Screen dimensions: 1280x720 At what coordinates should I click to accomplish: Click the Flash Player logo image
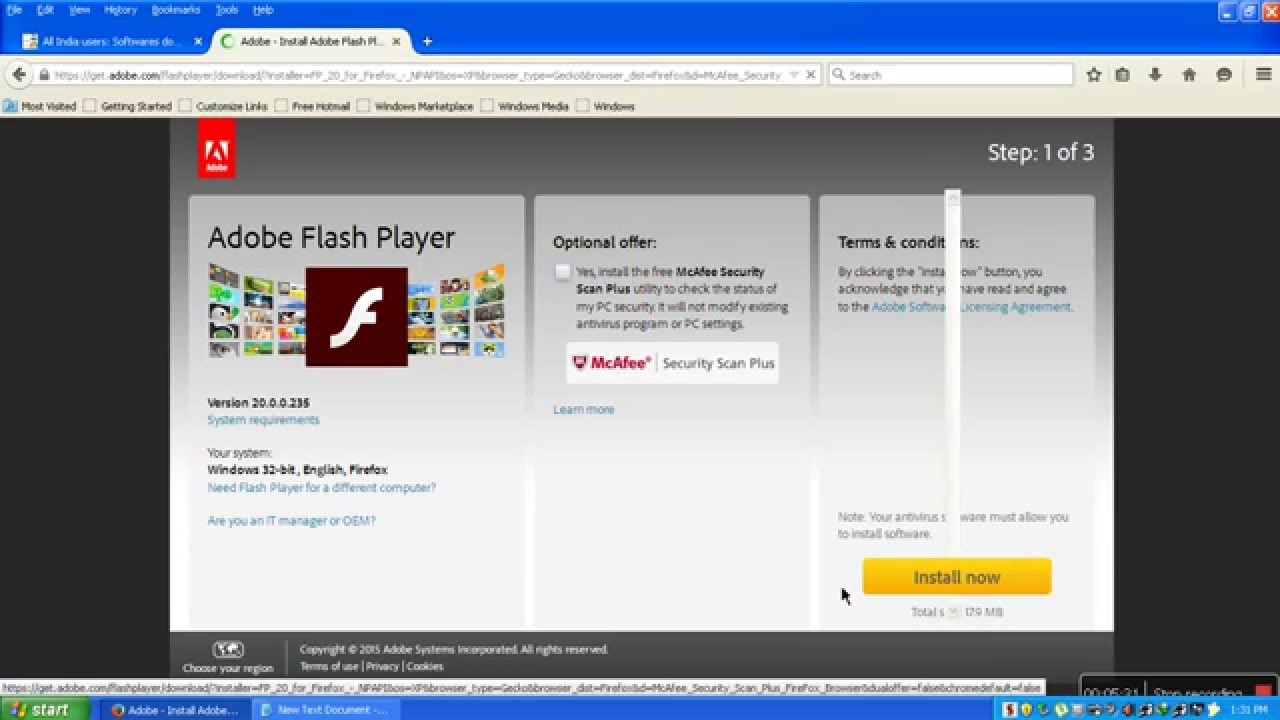(356, 316)
